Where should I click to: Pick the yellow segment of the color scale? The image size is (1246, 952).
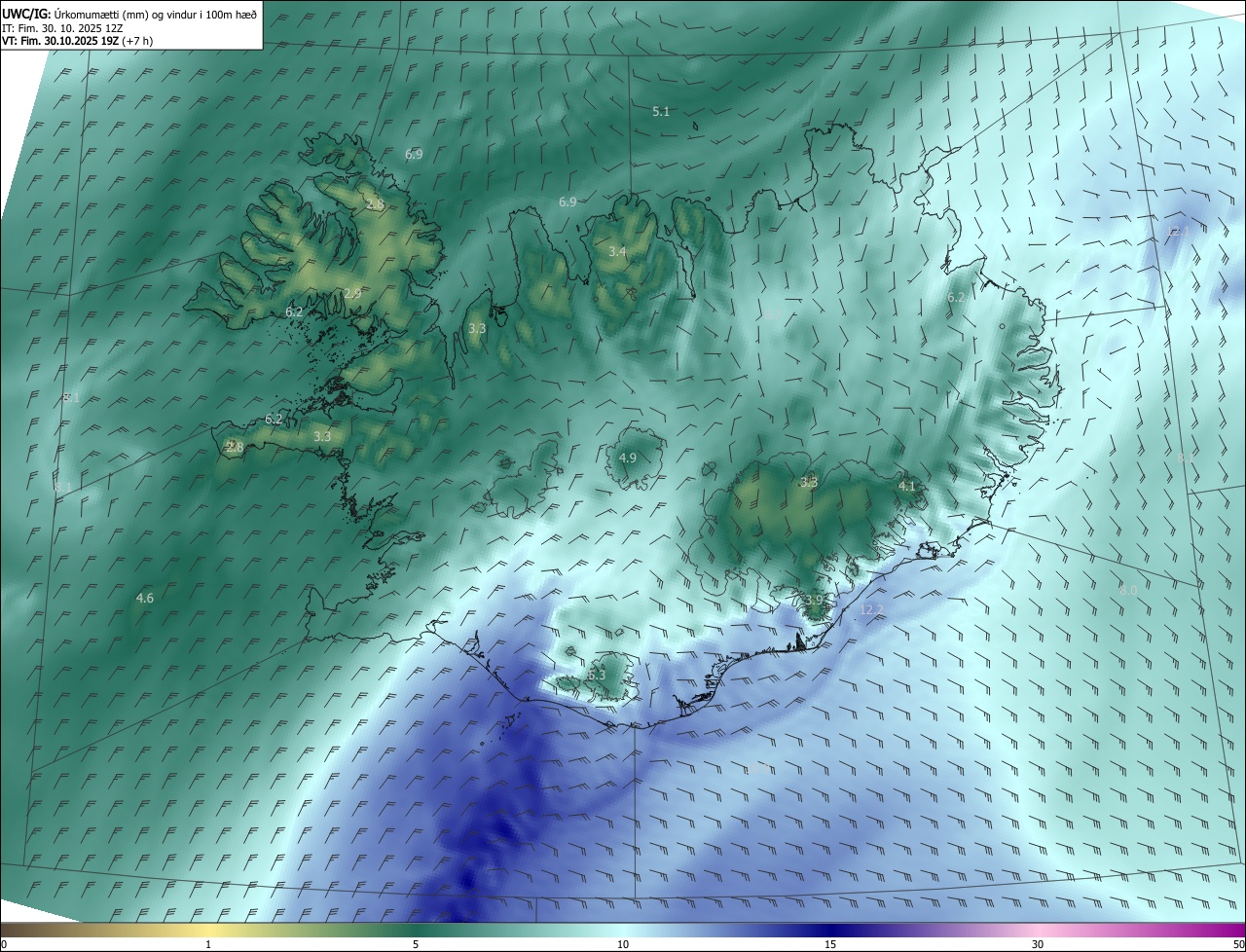[208, 930]
